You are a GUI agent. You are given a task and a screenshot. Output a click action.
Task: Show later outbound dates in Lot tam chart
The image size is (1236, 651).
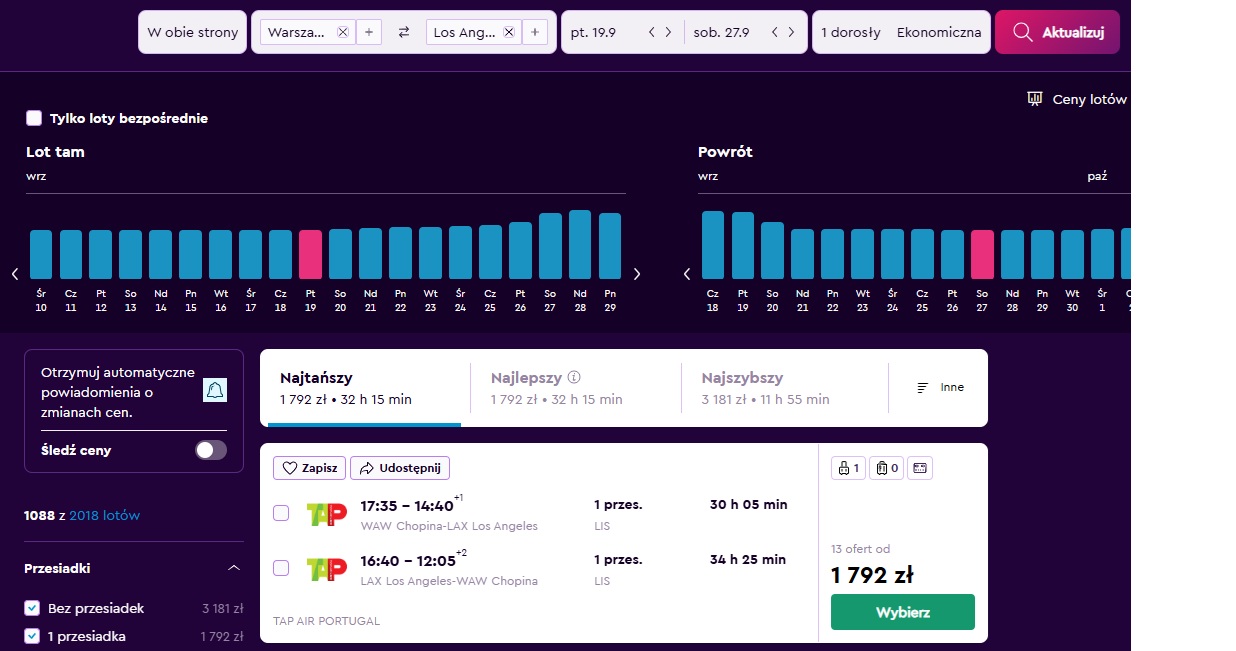click(x=637, y=274)
